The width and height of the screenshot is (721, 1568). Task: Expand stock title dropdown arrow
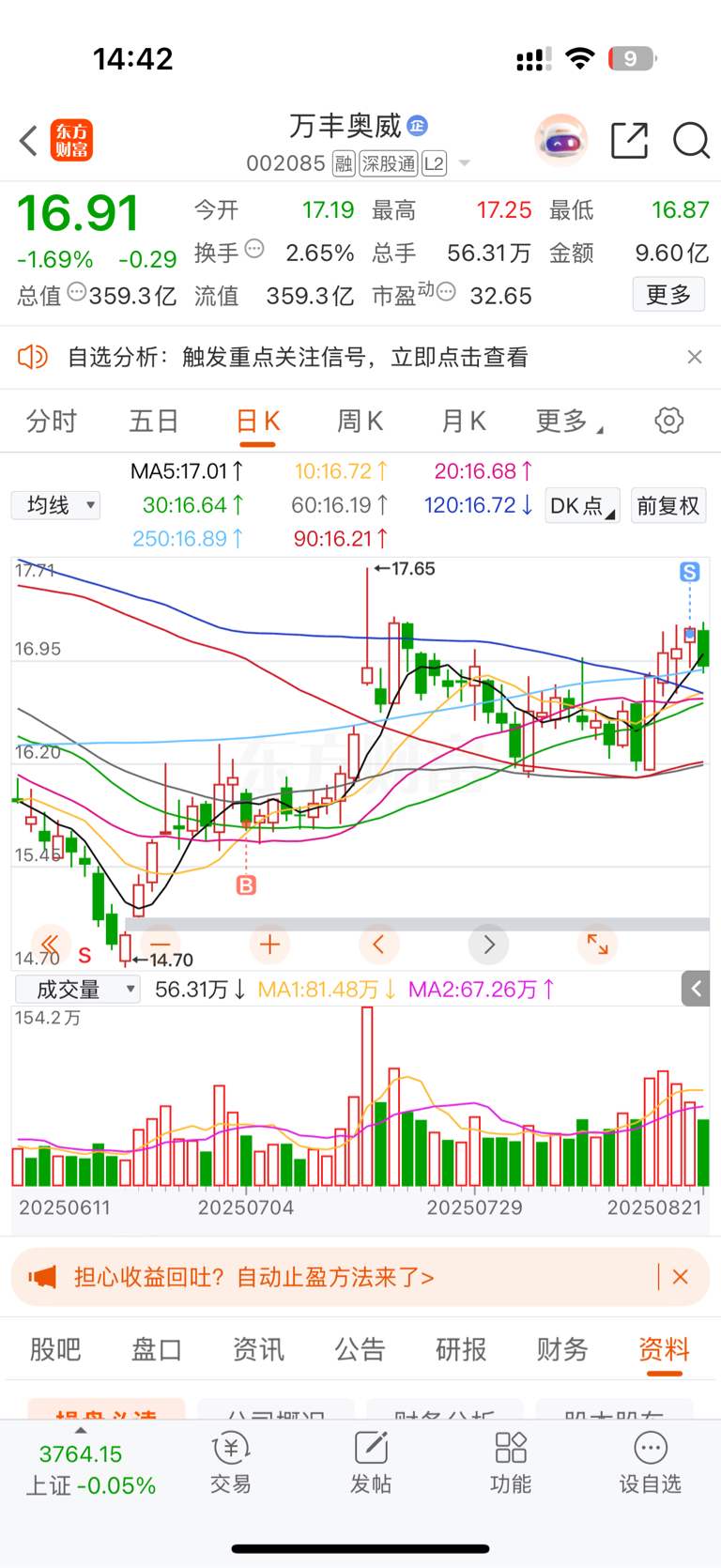(x=464, y=164)
